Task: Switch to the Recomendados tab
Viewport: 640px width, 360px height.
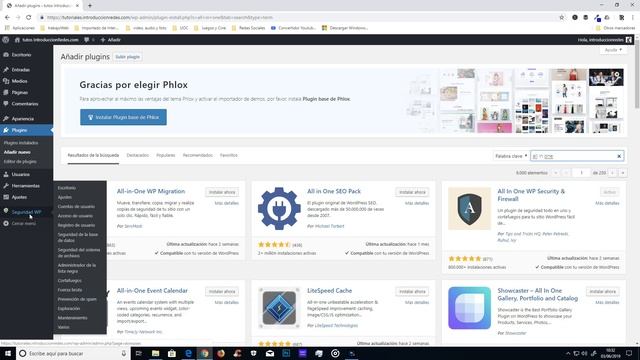Action: click(198, 156)
